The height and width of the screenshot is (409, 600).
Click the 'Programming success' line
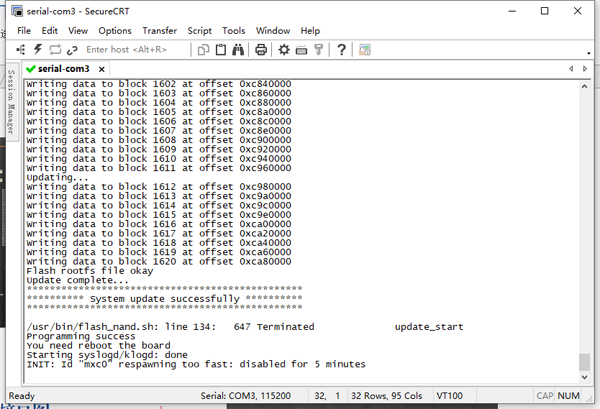[x=81, y=336]
